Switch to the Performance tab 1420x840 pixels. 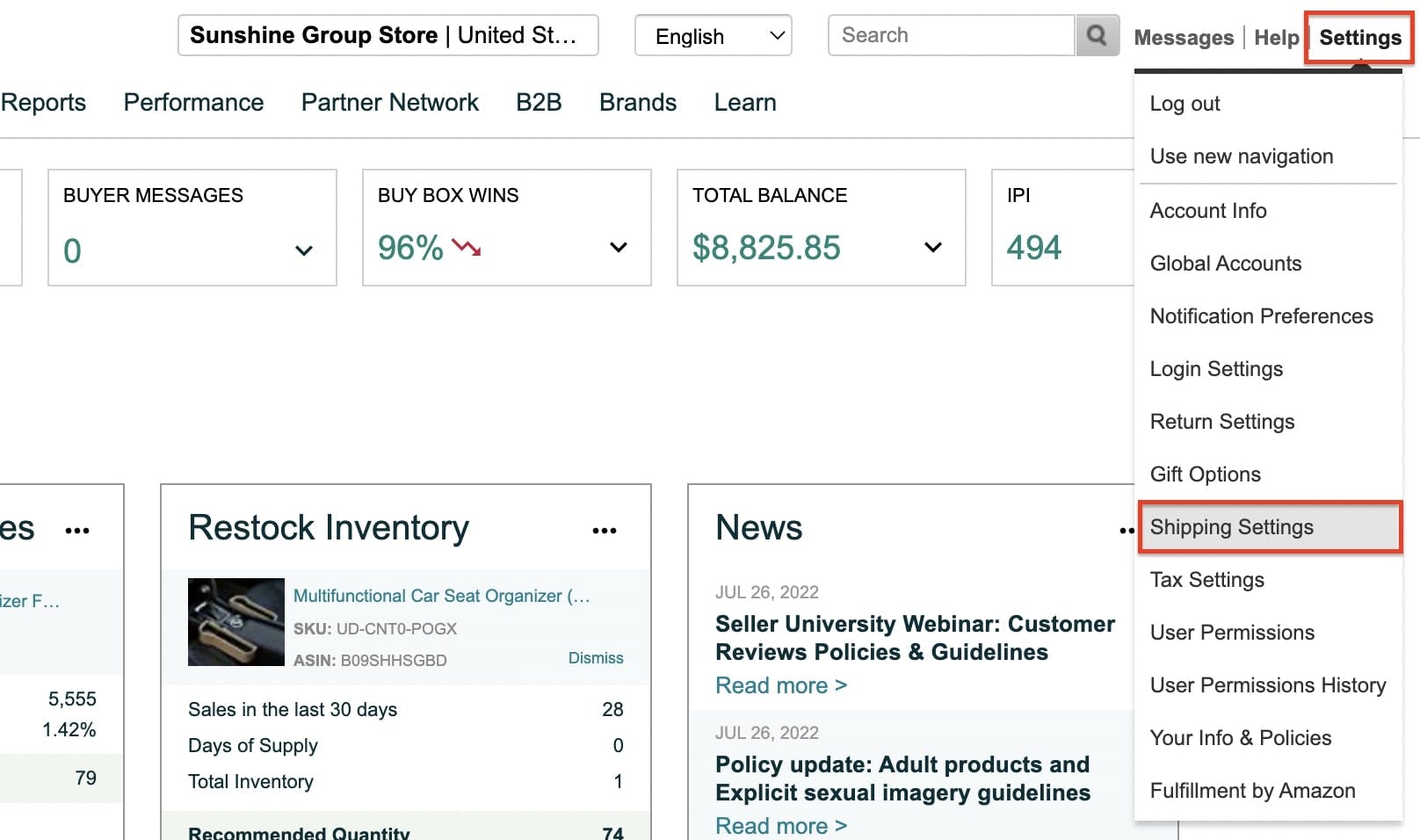pyautogui.click(x=193, y=103)
